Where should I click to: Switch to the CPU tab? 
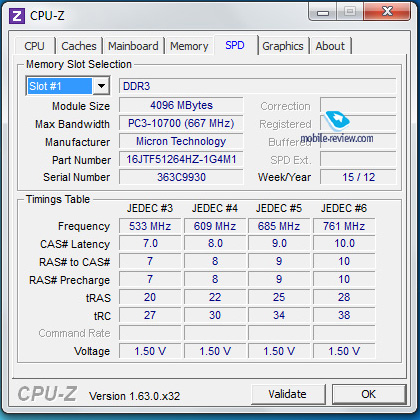pyautogui.click(x=35, y=46)
